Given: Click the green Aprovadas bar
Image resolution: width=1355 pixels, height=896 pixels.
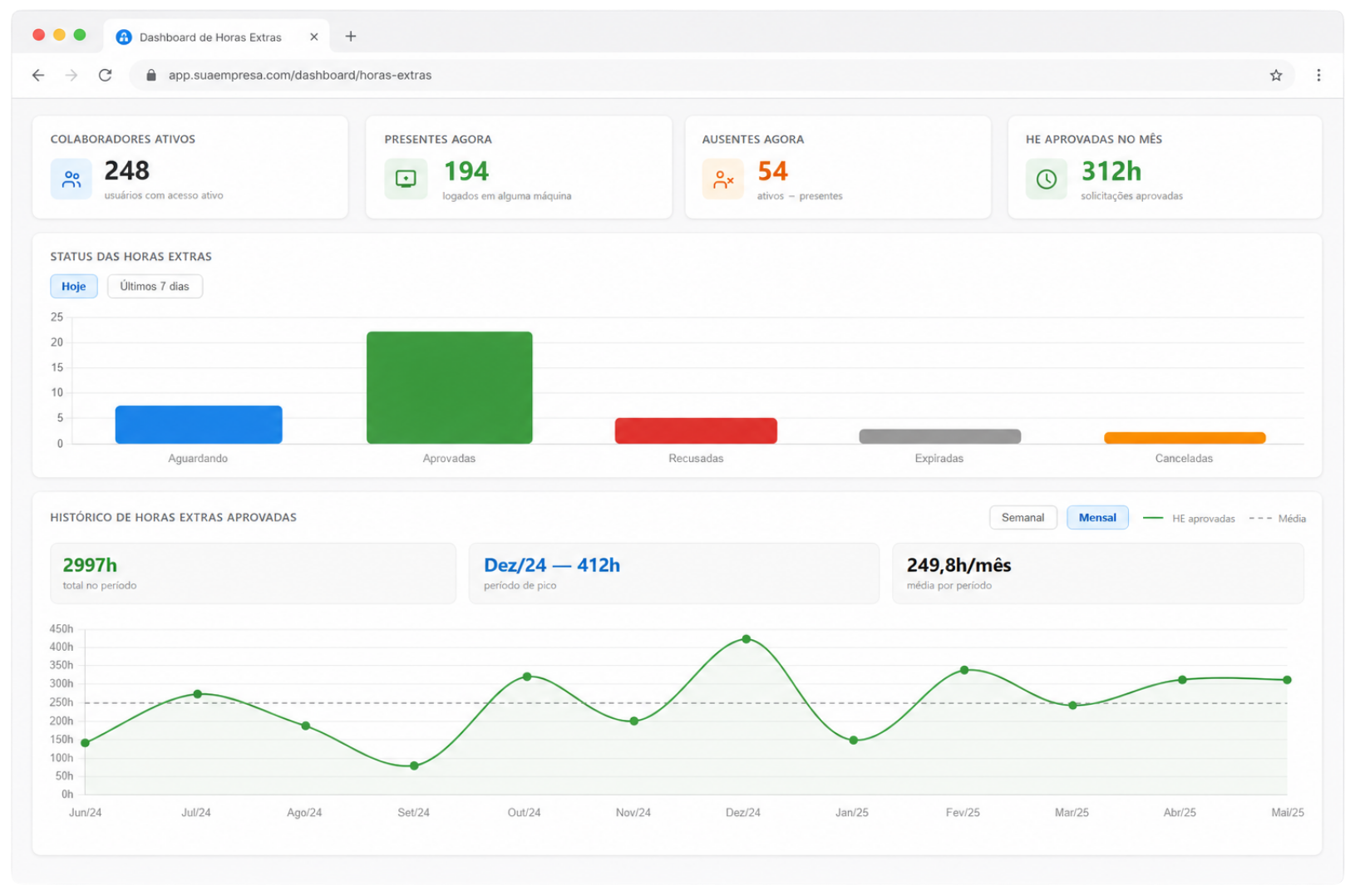Looking at the screenshot, I should pyautogui.click(x=450, y=387).
